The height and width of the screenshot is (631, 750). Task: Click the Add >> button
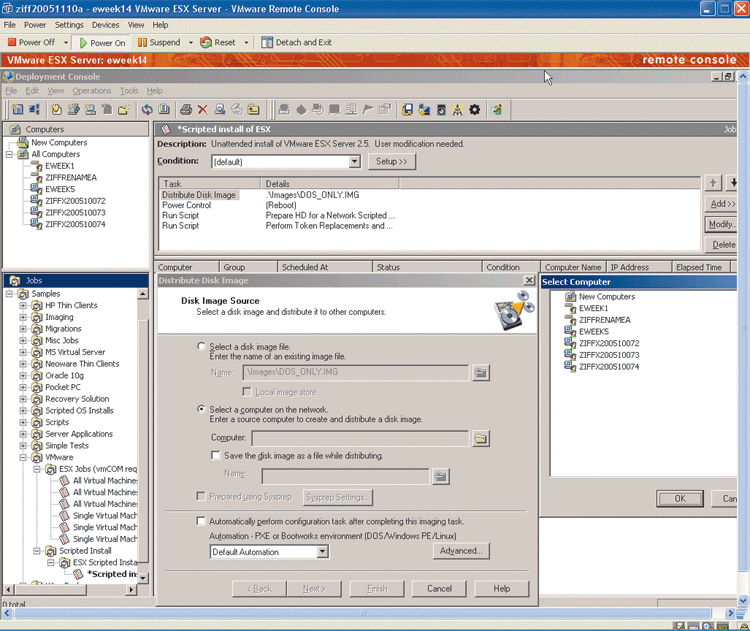721,204
